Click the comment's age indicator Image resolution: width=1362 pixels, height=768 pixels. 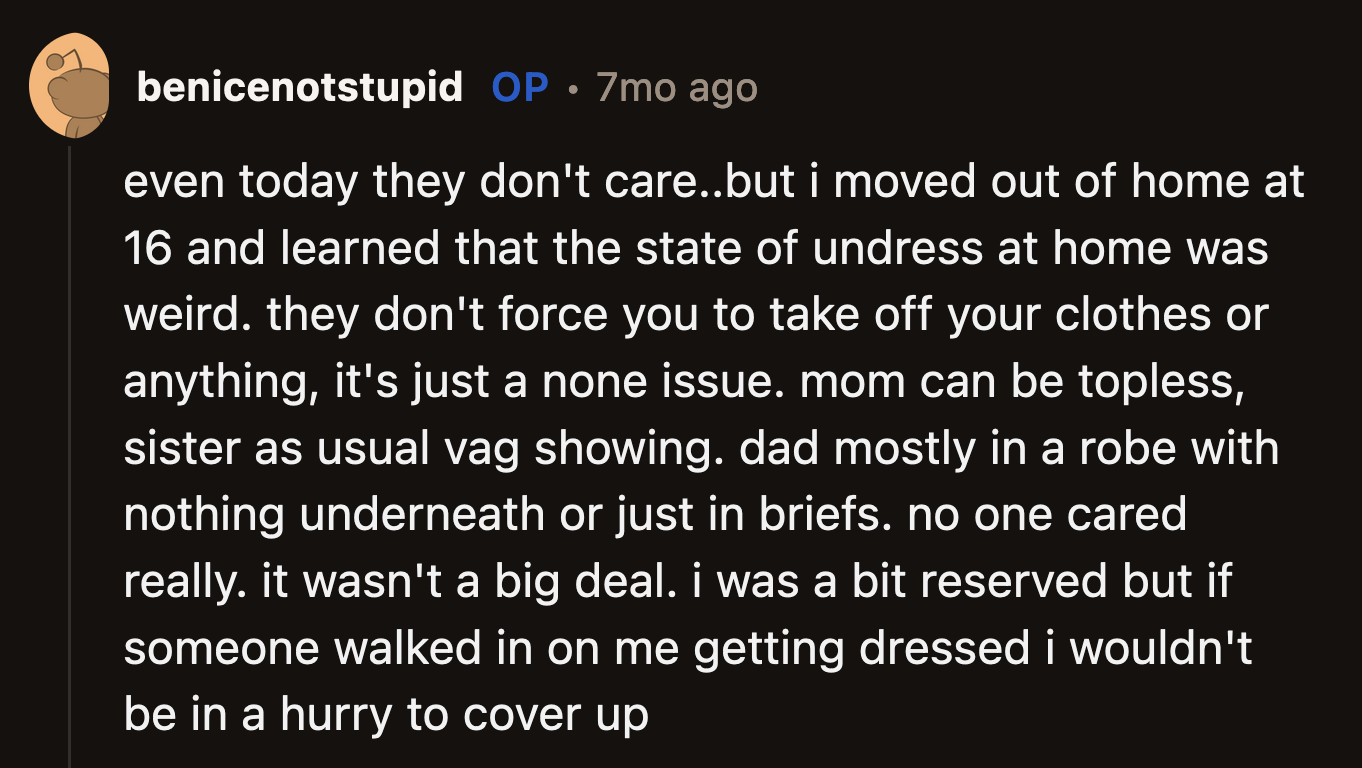tap(676, 88)
